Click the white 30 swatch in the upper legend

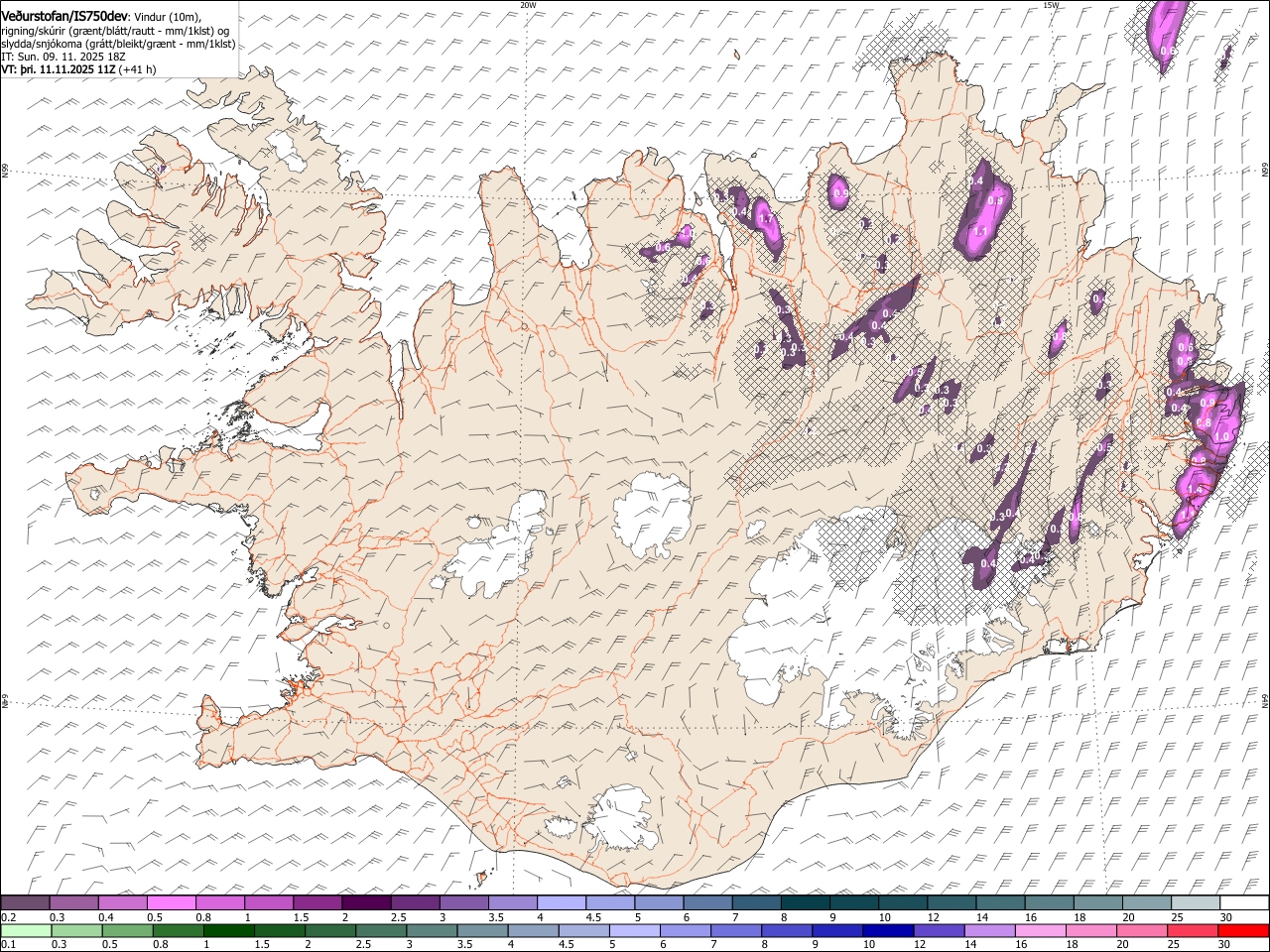pos(1243,903)
